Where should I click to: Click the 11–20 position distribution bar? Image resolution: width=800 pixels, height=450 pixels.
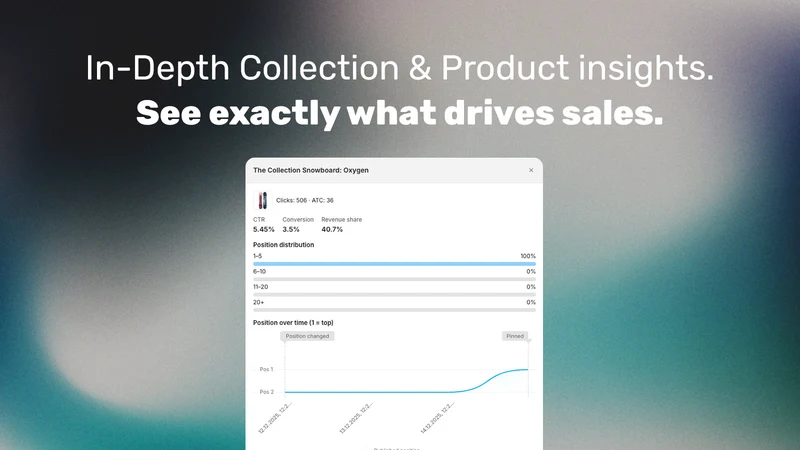pos(394,294)
